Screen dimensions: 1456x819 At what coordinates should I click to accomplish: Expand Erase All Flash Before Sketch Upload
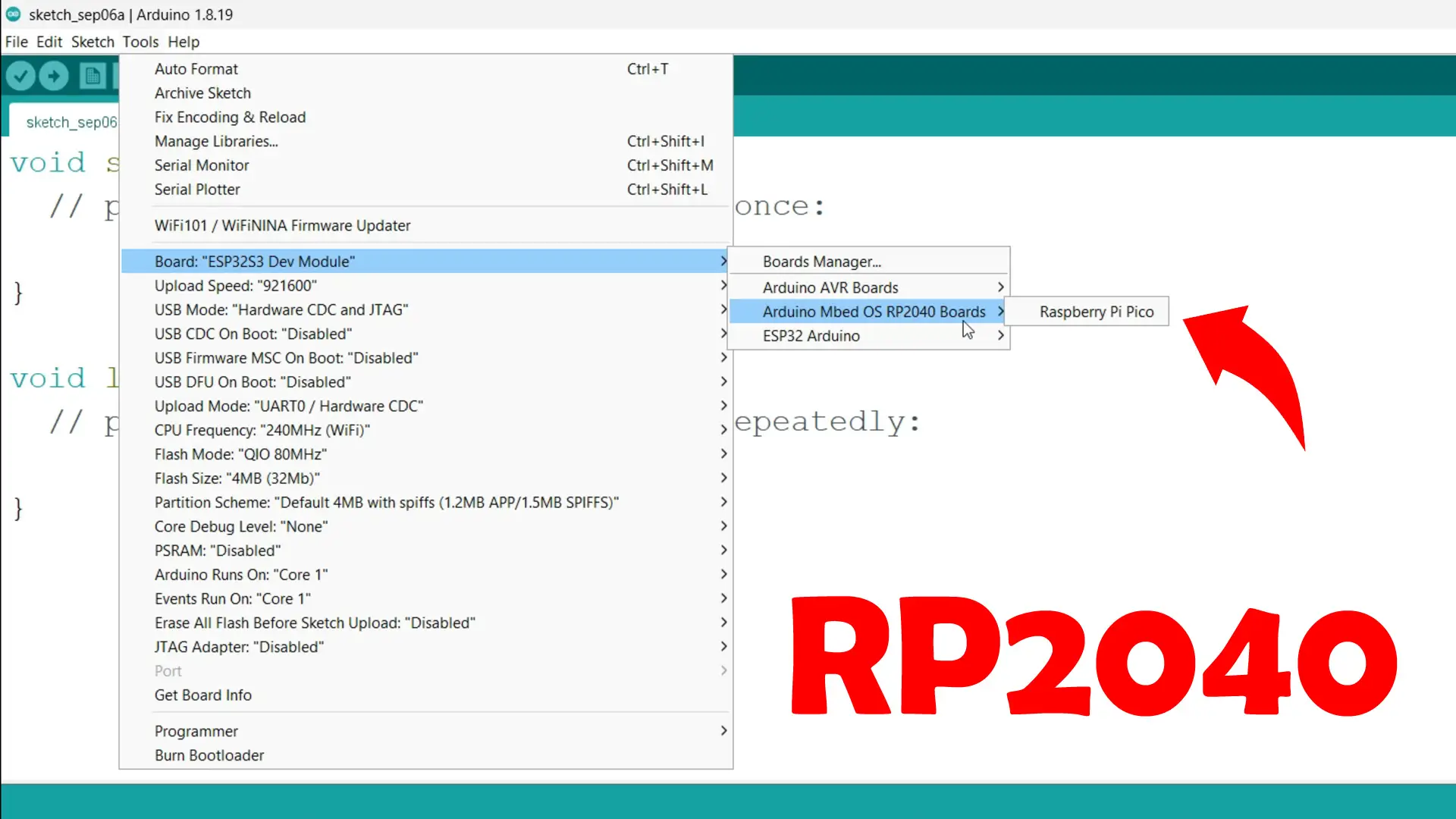(426, 623)
